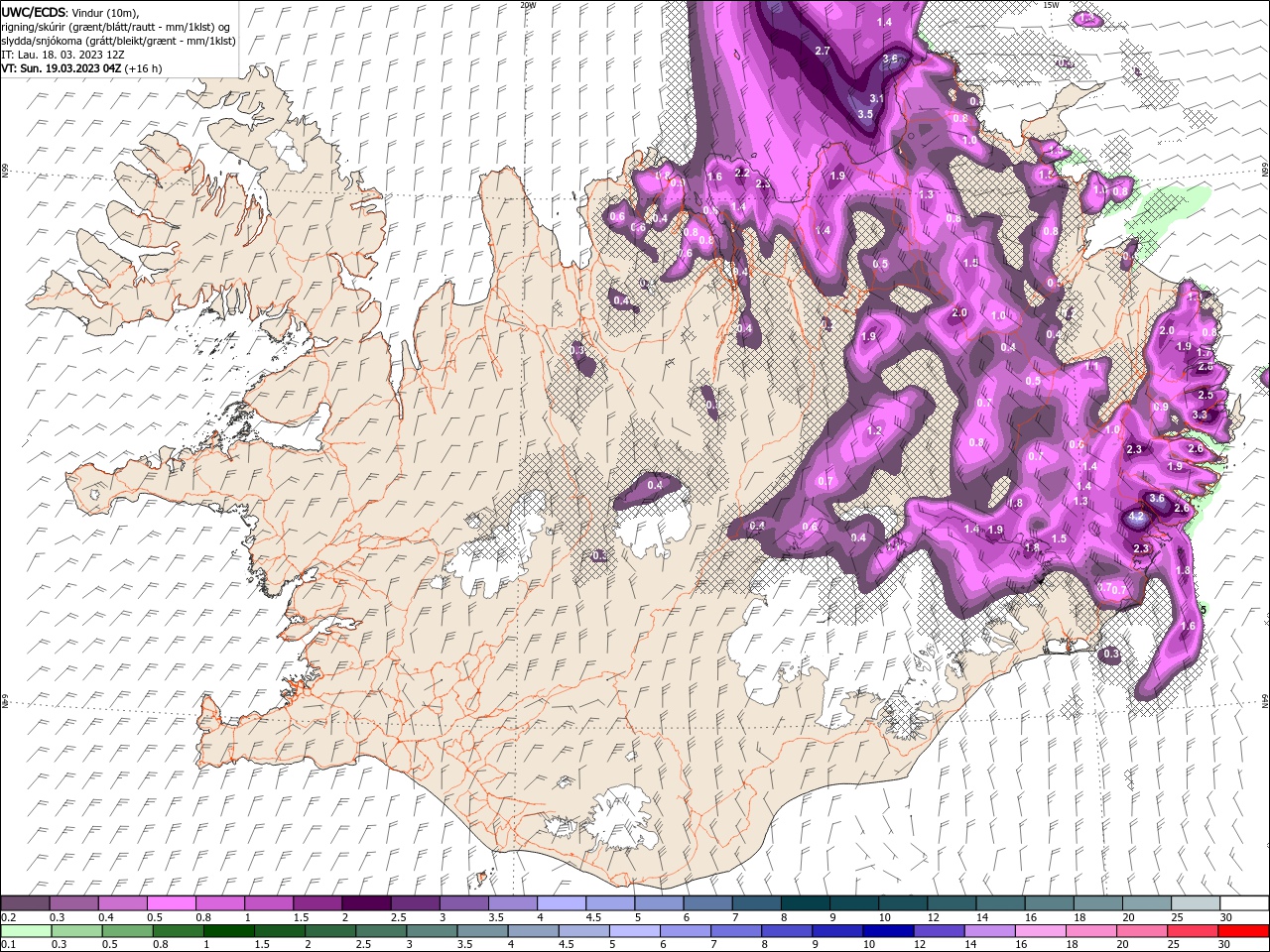Click the '0.2' label in the upper legend

pos(8,917)
